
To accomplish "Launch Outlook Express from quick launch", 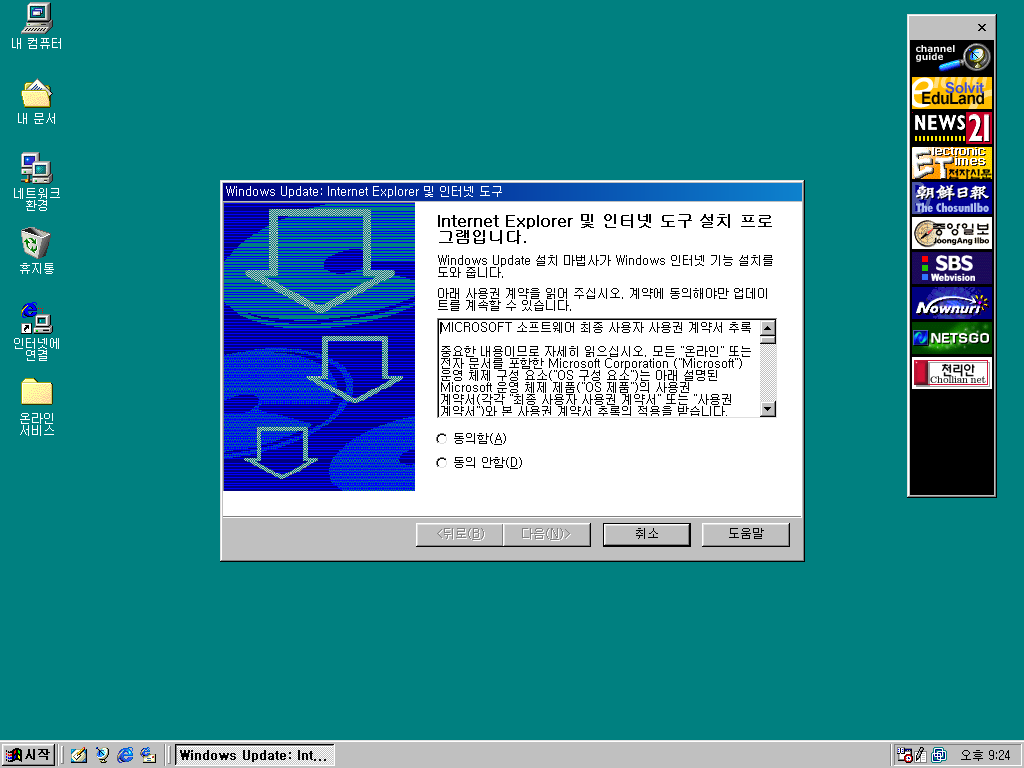I will pos(148,755).
